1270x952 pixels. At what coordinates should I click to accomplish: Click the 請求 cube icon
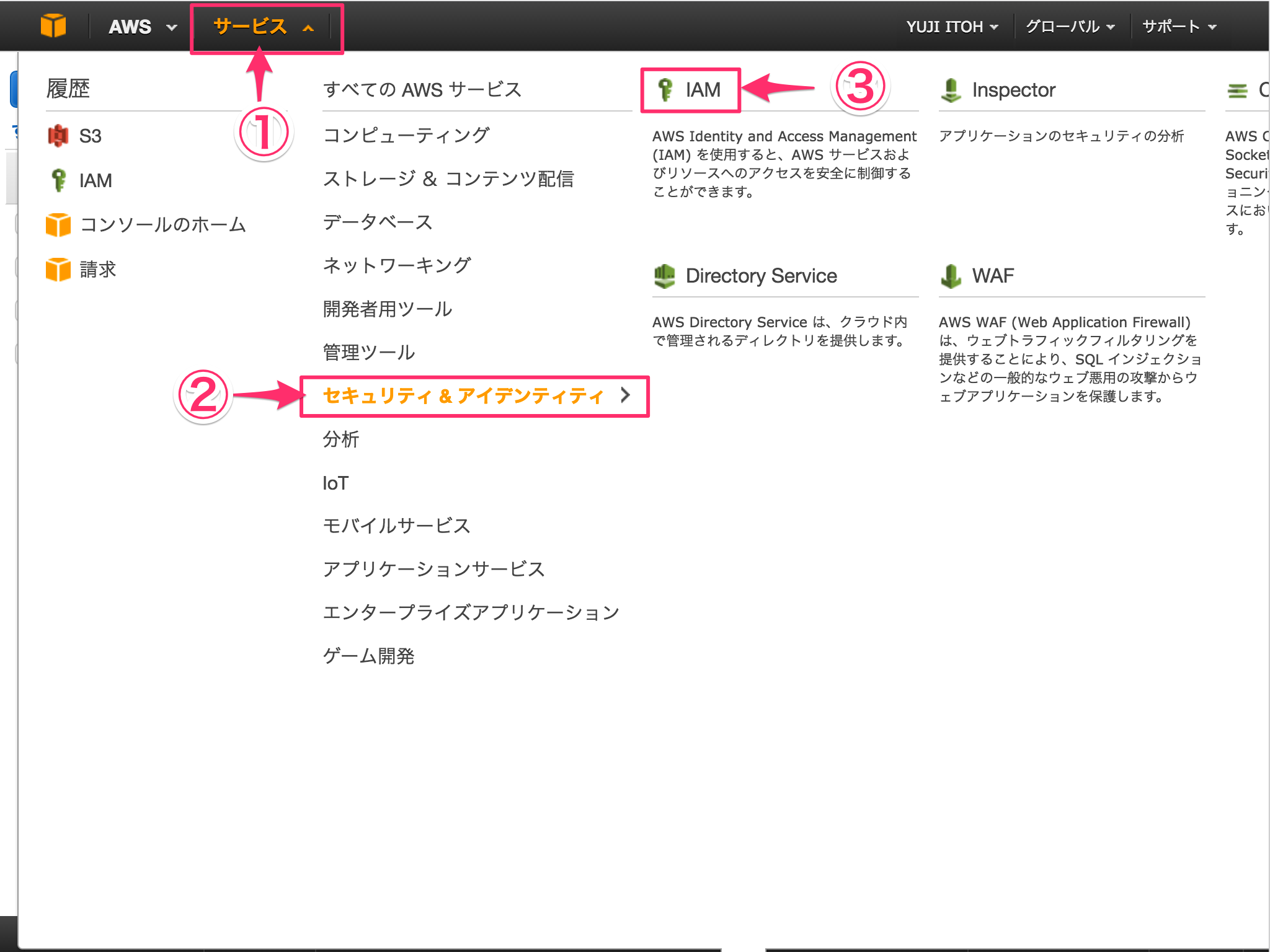pyautogui.click(x=58, y=270)
